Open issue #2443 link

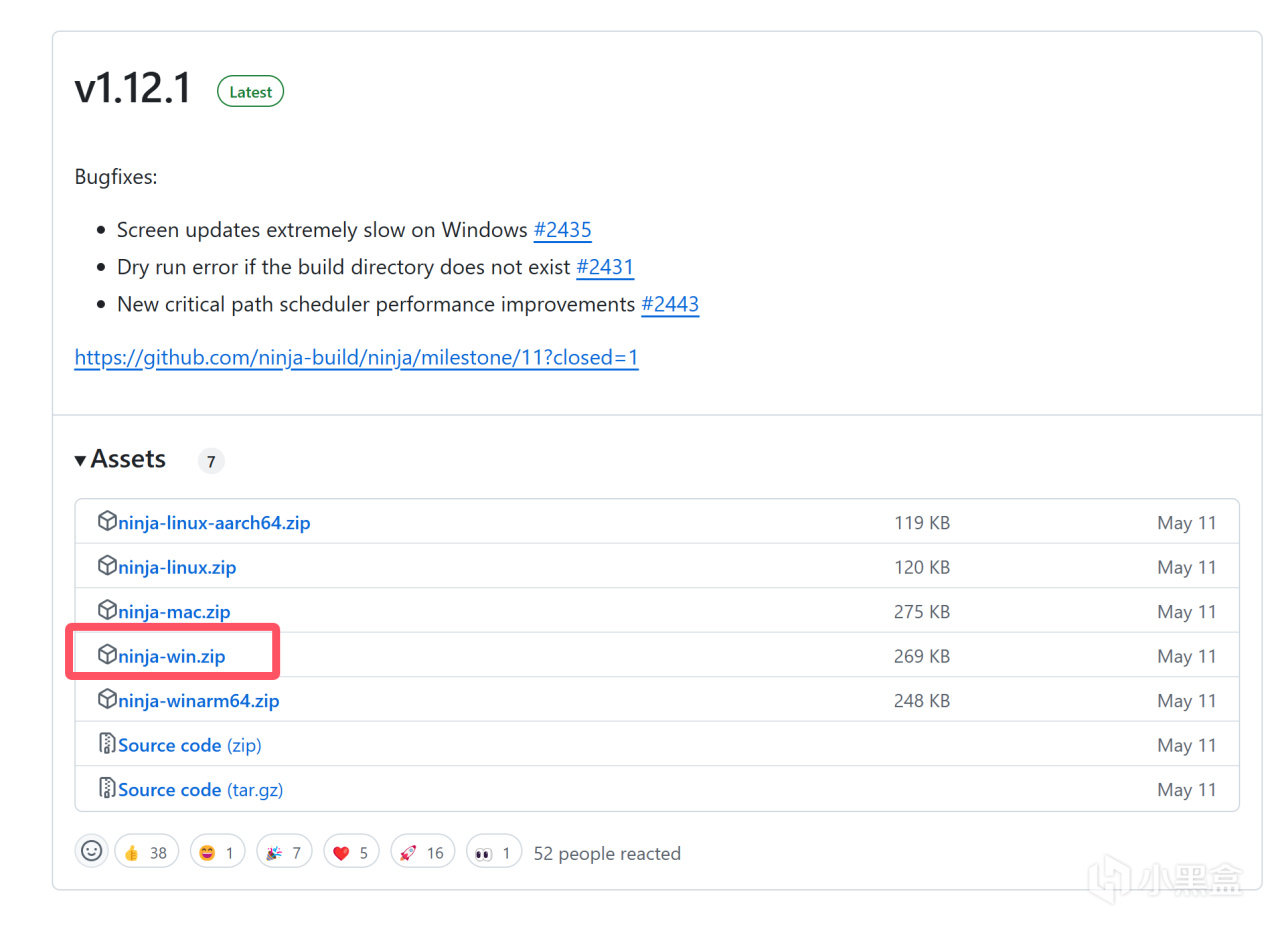[x=670, y=304]
